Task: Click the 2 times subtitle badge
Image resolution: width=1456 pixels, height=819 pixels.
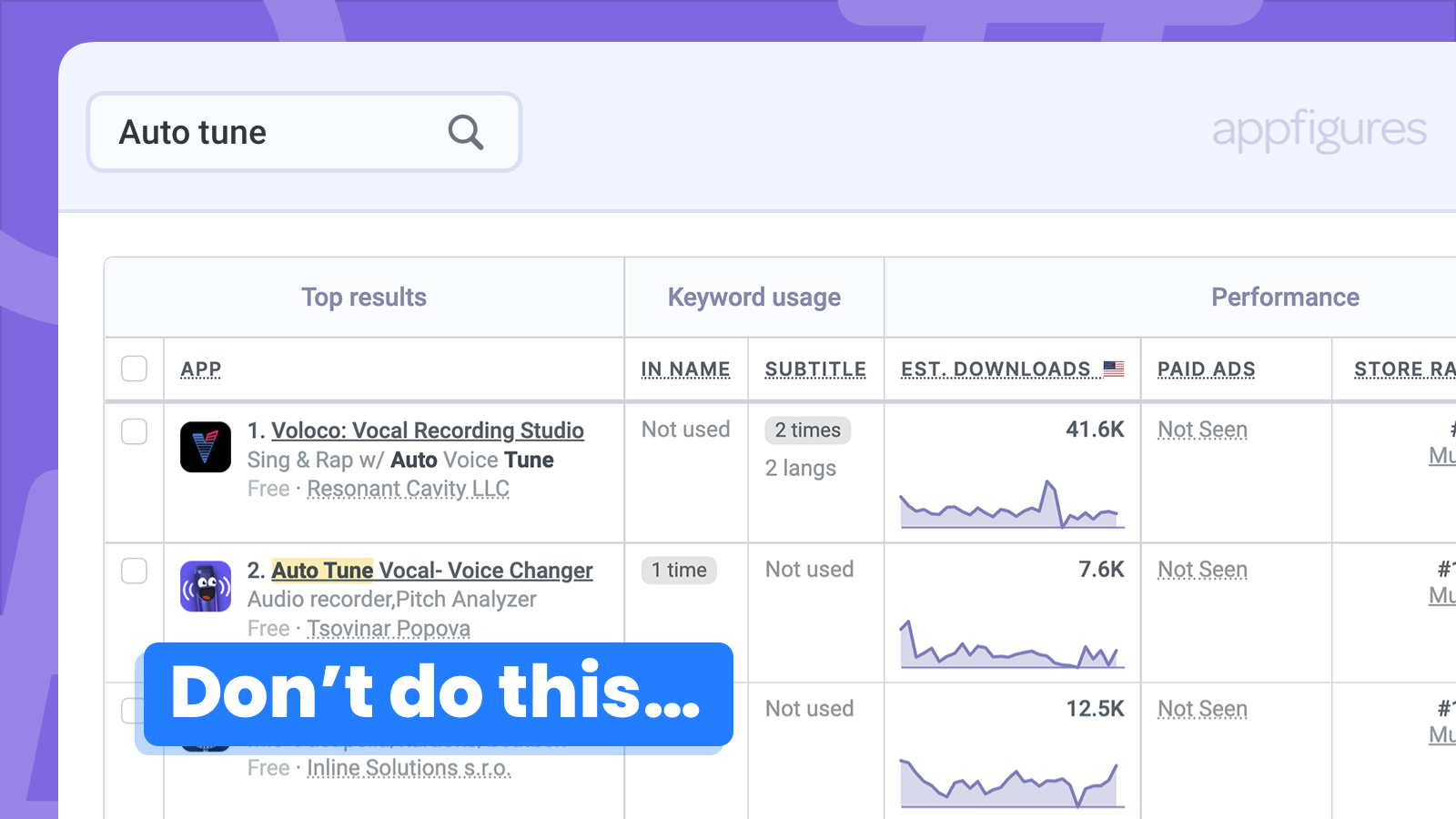Action: [x=808, y=430]
